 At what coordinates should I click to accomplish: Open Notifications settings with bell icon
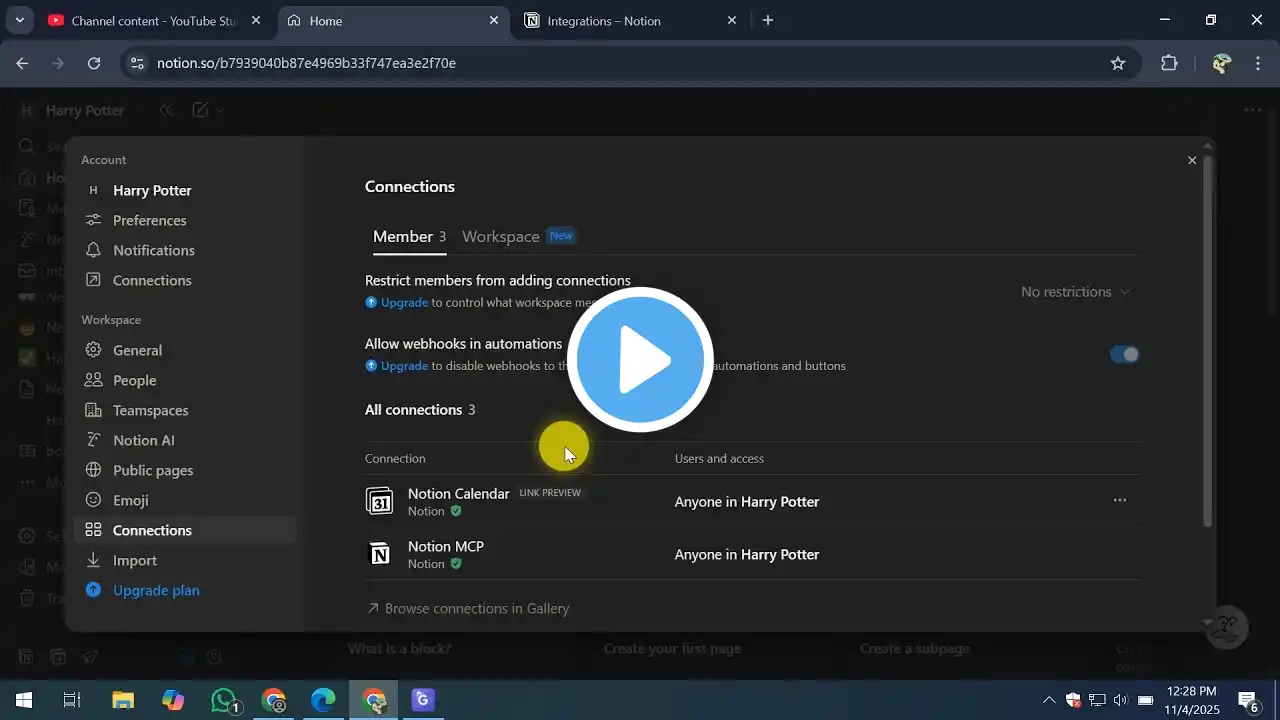tap(153, 250)
